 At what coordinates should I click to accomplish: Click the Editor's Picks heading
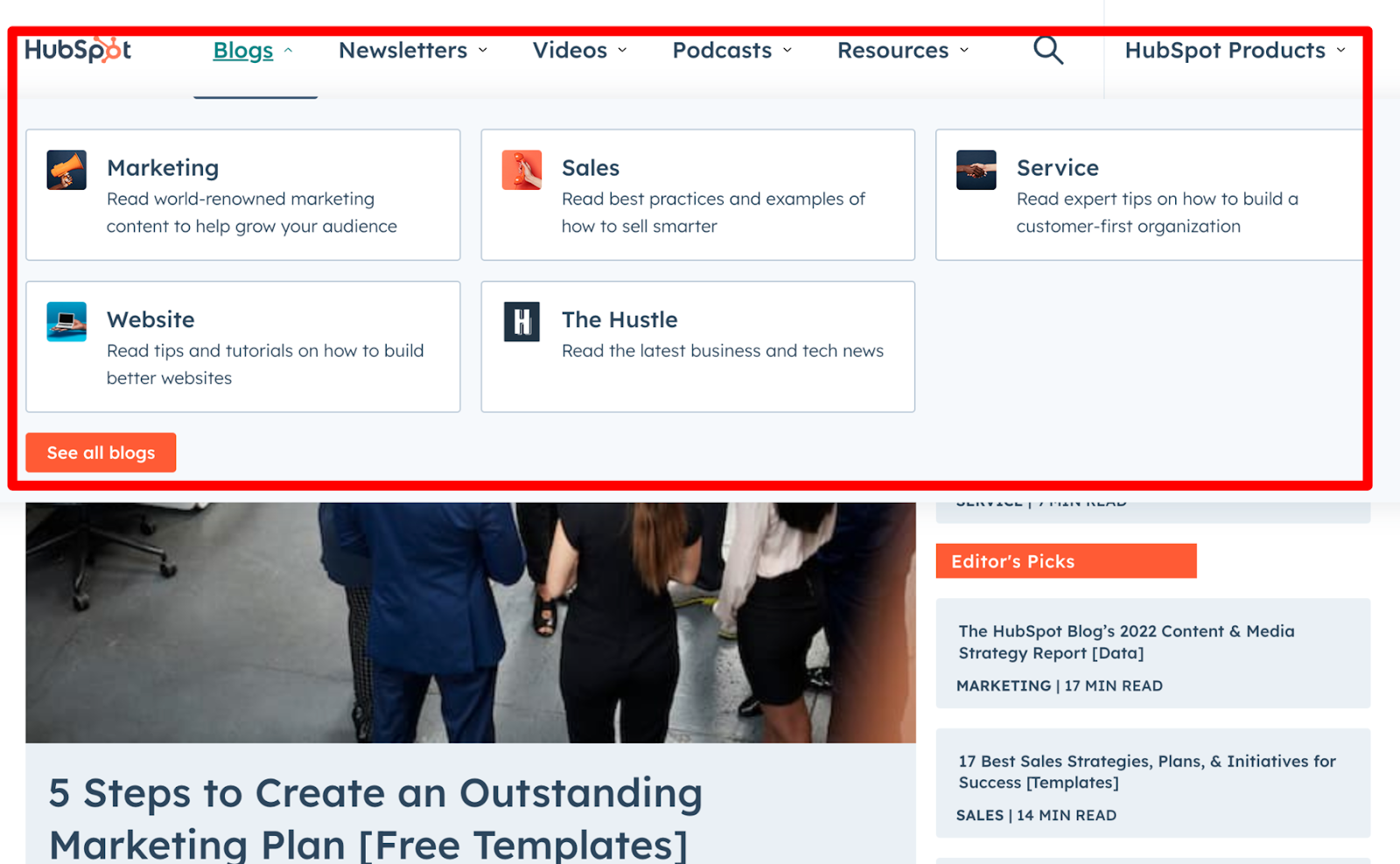point(1066,561)
